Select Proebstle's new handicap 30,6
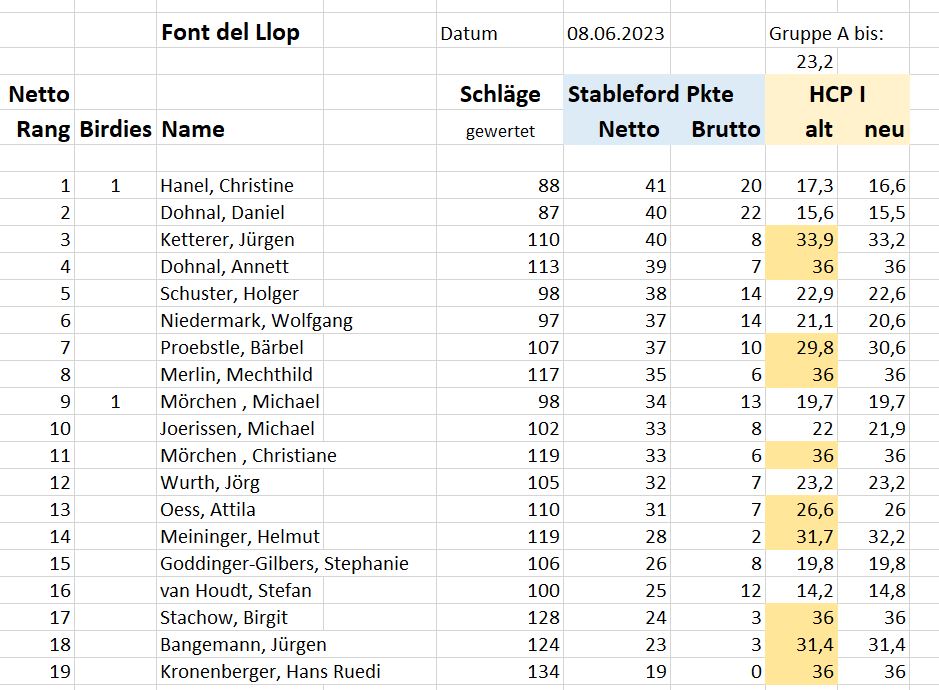Screen dimensions: 939x690 [887, 347]
